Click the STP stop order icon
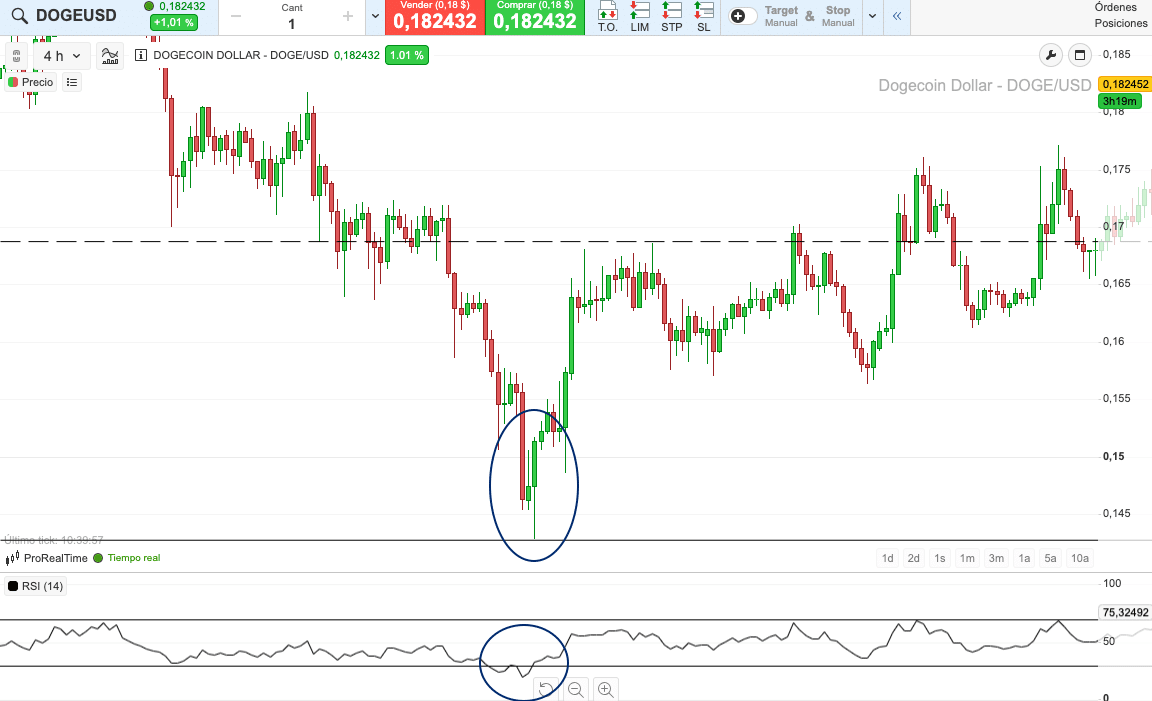The height and width of the screenshot is (701, 1152). click(x=671, y=14)
